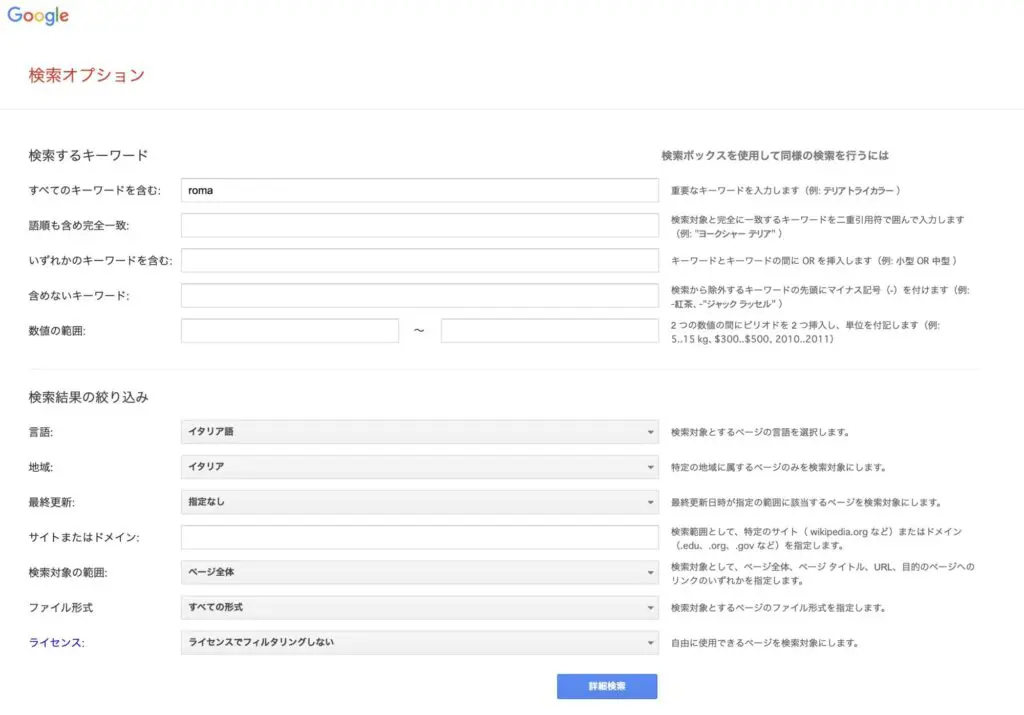Click the 検索結果の絞り込み section heading

[88, 397]
